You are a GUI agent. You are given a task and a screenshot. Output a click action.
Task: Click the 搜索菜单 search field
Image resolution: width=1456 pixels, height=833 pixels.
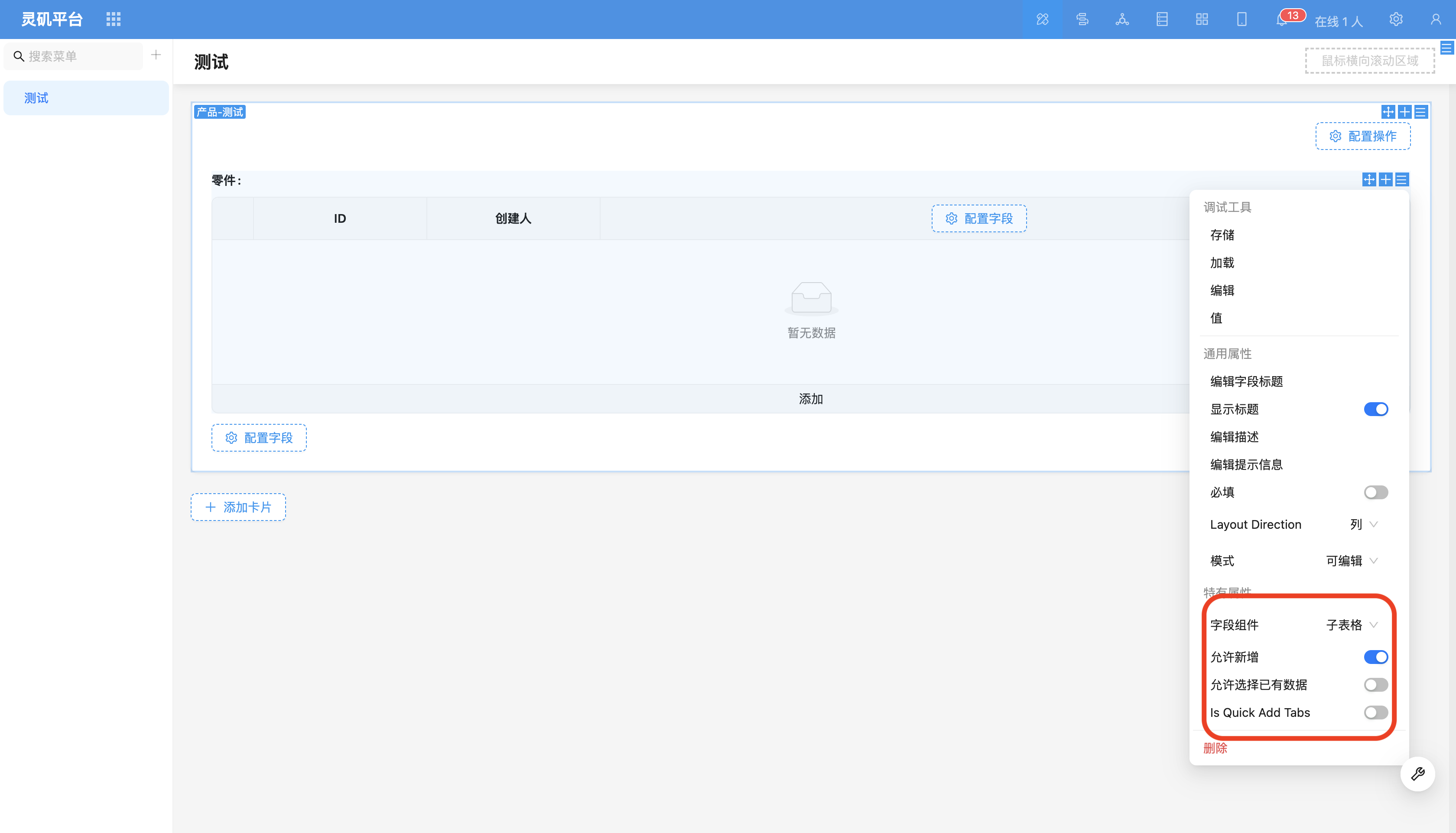(73, 56)
